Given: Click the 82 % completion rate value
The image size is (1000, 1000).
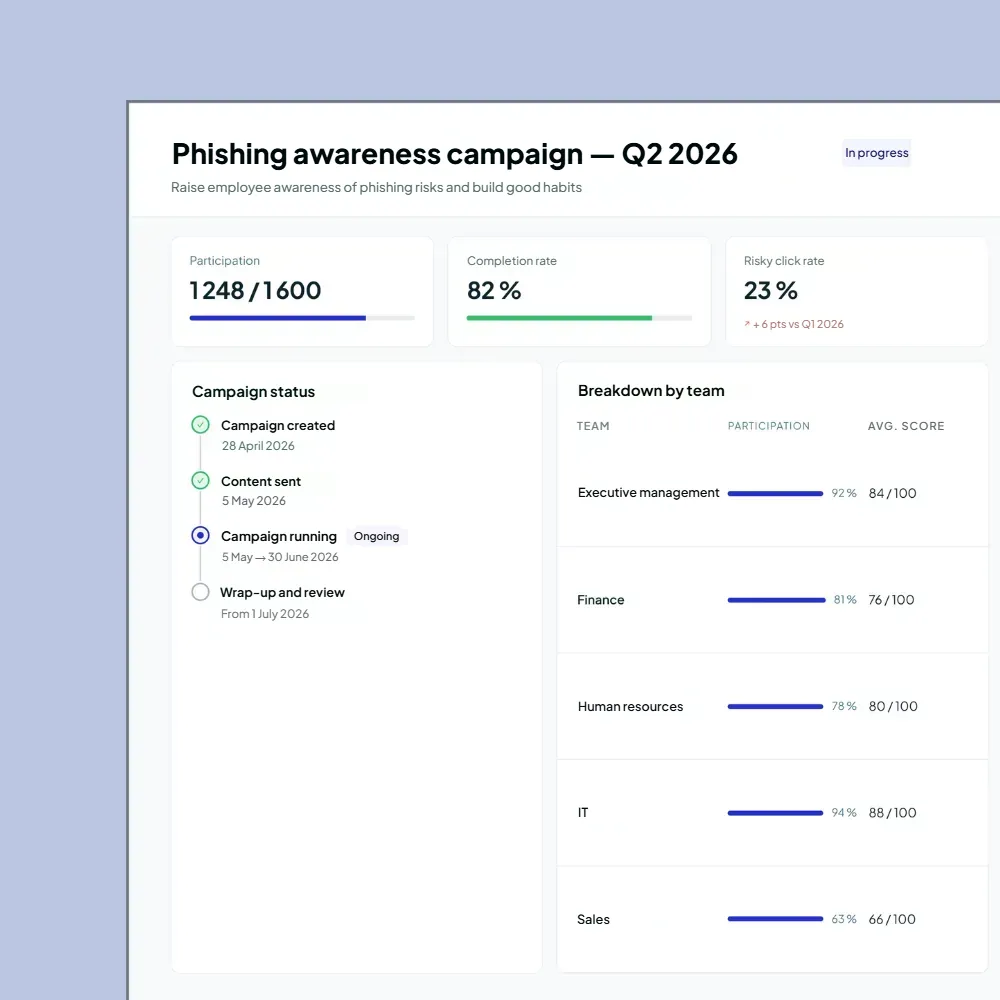Looking at the screenshot, I should pyautogui.click(x=494, y=291).
